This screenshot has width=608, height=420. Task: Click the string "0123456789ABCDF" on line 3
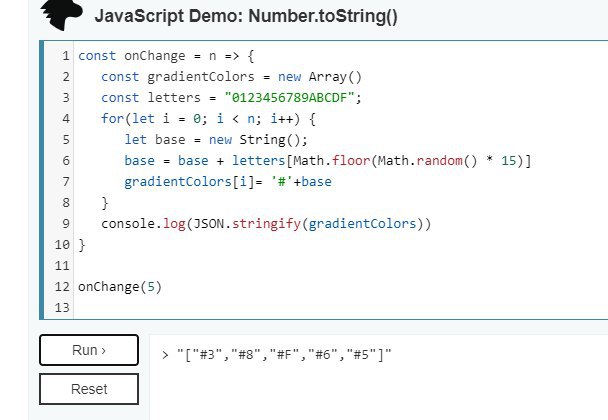[x=289, y=98]
